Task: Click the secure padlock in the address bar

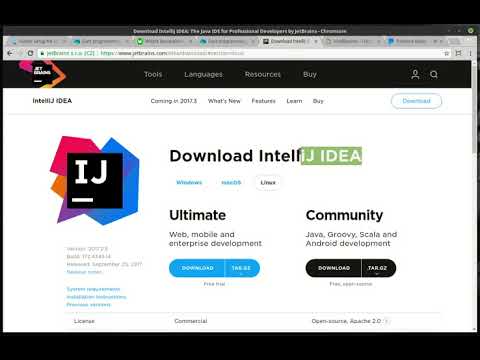Action: coord(42,53)
